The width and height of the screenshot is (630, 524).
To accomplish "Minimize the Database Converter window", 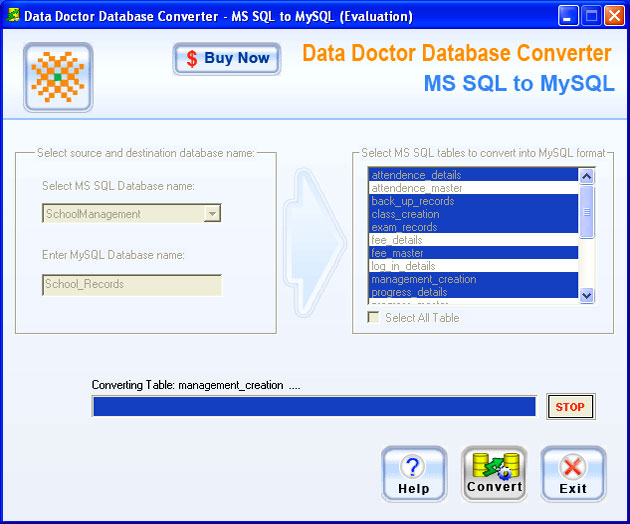I will click(x=568, y=16).
